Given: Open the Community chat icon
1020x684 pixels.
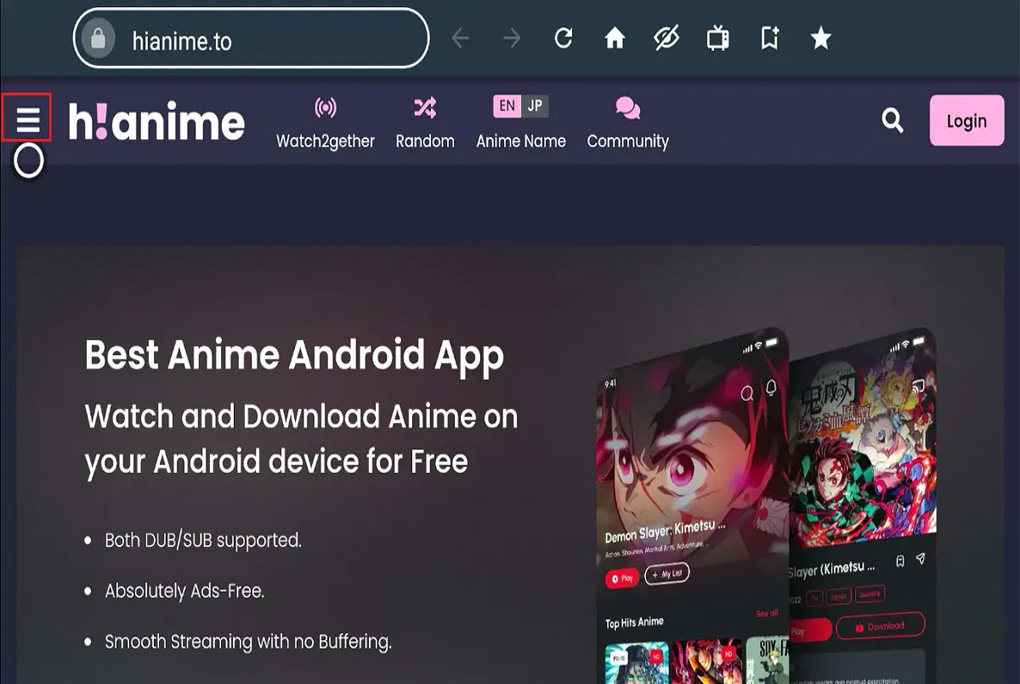Looking at the screenshot, I should coord(627,108).
